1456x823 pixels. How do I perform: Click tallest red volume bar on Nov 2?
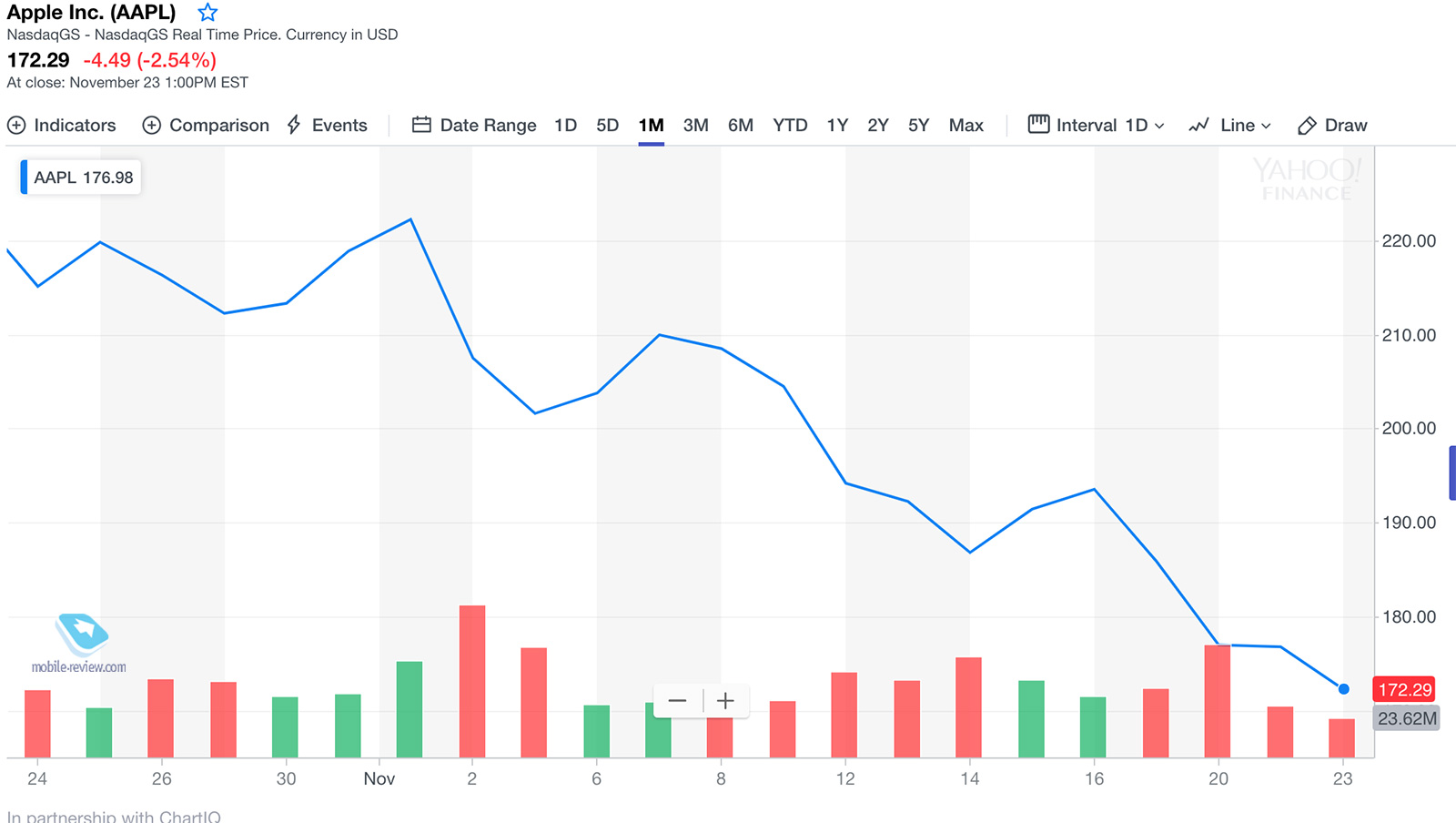coord(472,681)
